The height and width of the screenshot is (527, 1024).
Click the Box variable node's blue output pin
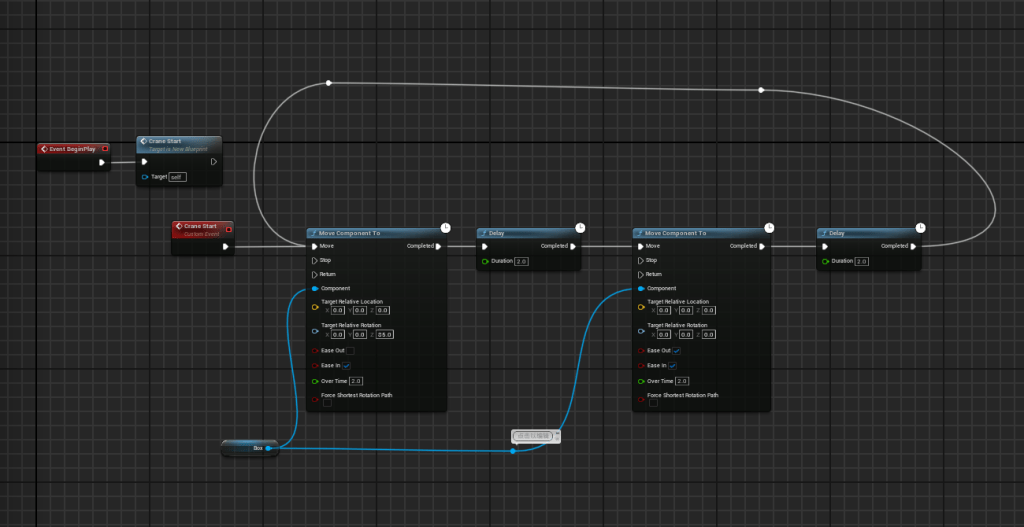coord(268,449)
